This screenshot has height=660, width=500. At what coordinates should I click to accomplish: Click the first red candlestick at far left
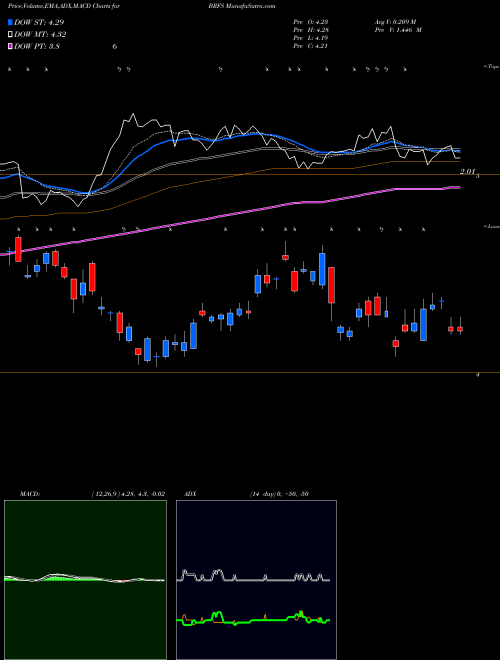[x=18, y=249]
